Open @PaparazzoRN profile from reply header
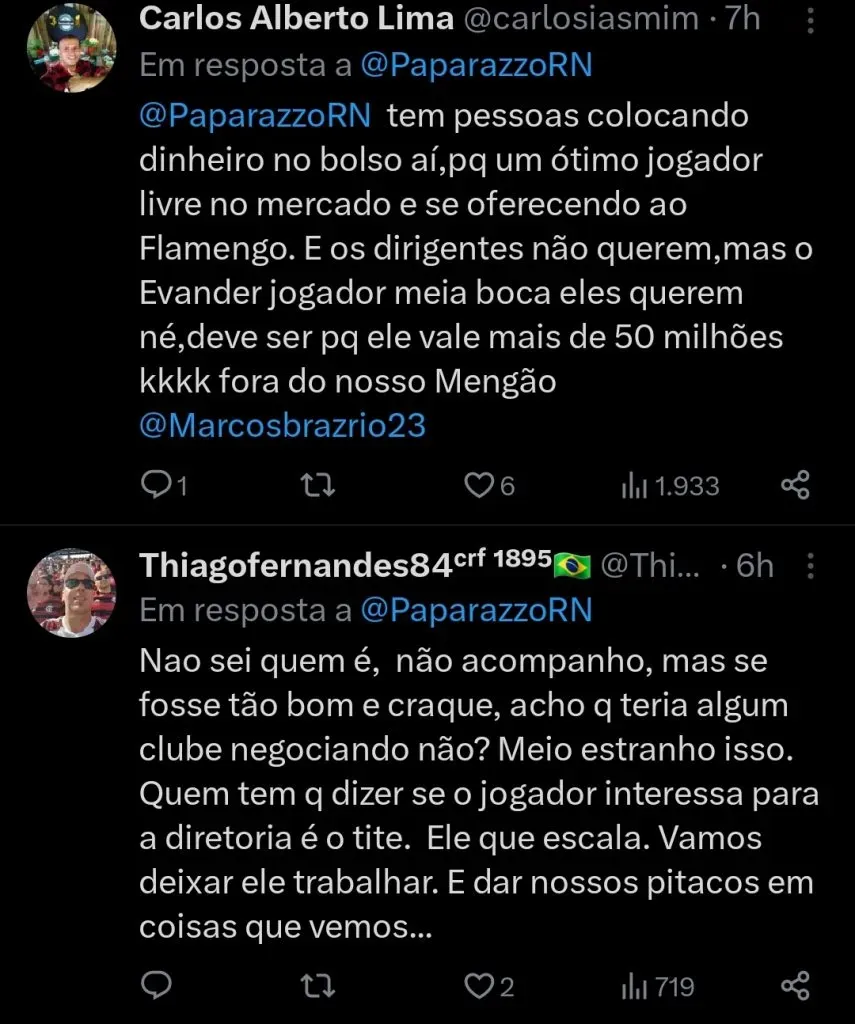855x1024 pixels. pyautogui.click(x=478, y=64)
